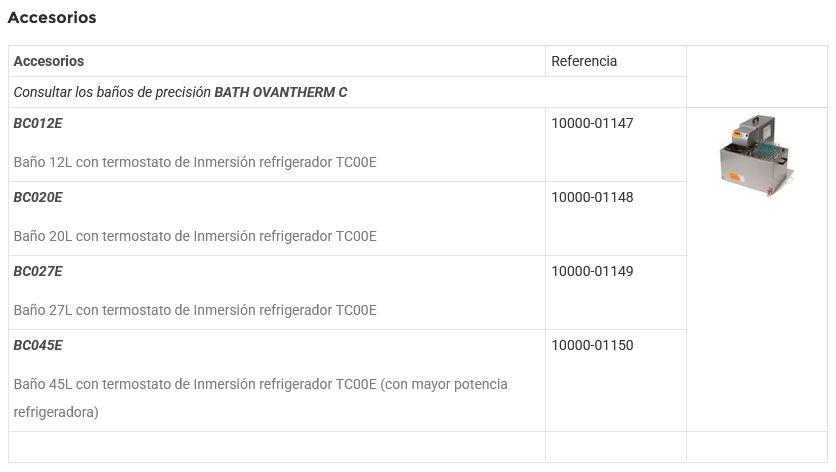Click reference number 10000-01150

[x=592, y=345]
